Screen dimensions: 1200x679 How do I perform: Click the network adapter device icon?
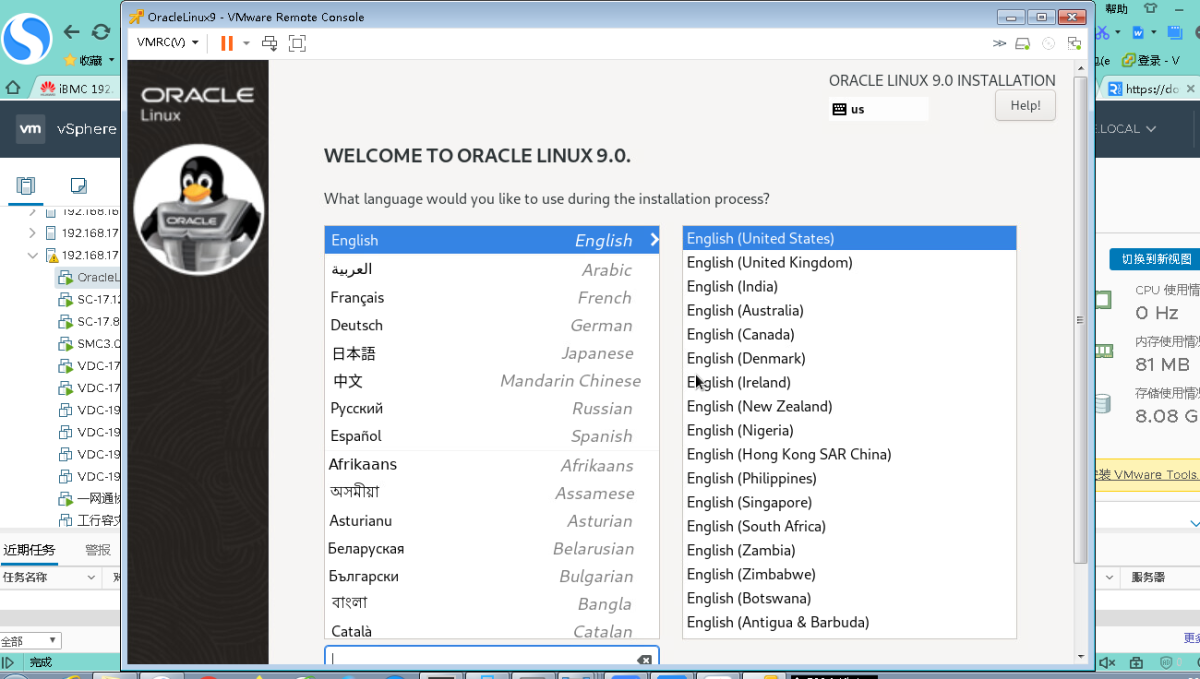1074,43
